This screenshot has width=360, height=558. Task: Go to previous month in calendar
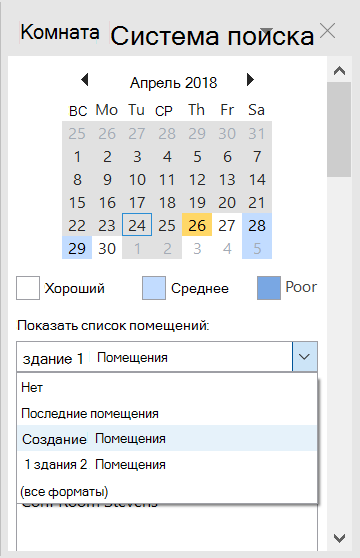point(85,80)
